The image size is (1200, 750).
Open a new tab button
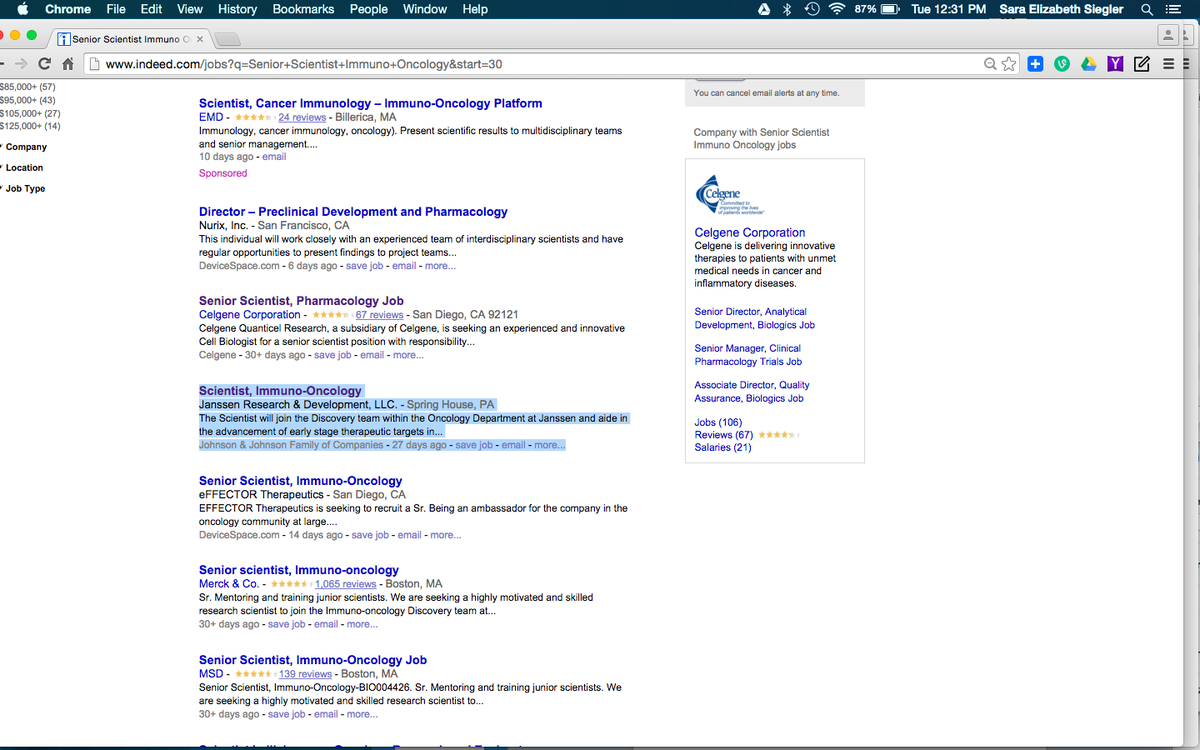(x=228, y=39)
